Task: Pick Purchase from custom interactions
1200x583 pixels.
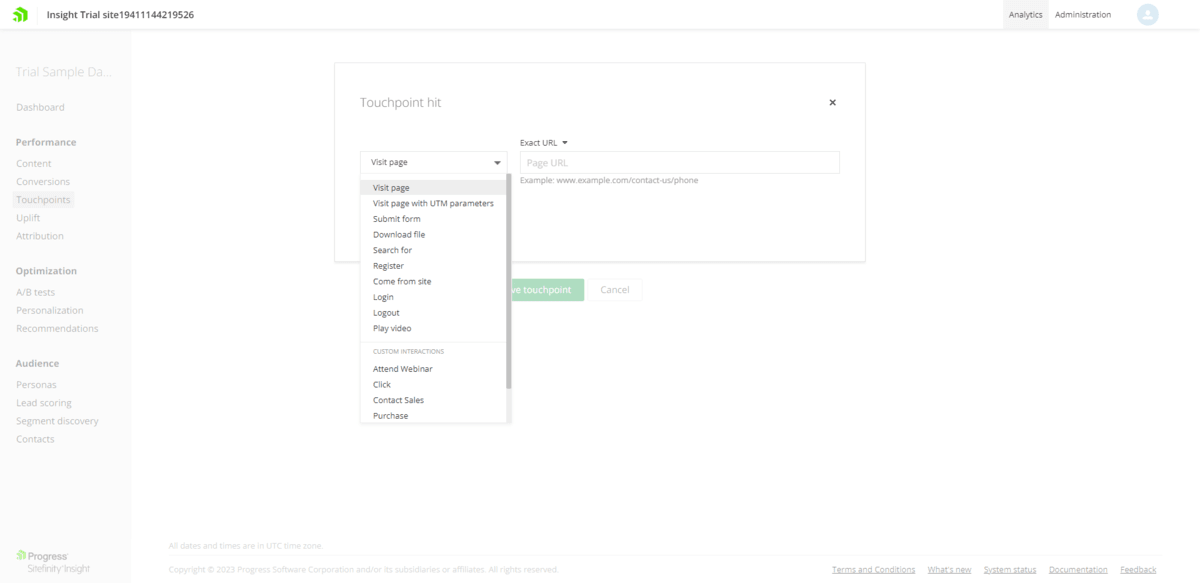Action: [x=390, y=415]
